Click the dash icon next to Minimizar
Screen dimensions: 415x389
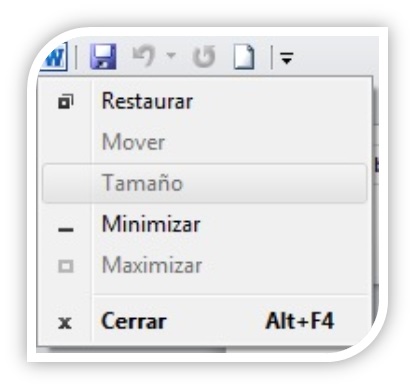pos(66,230)
